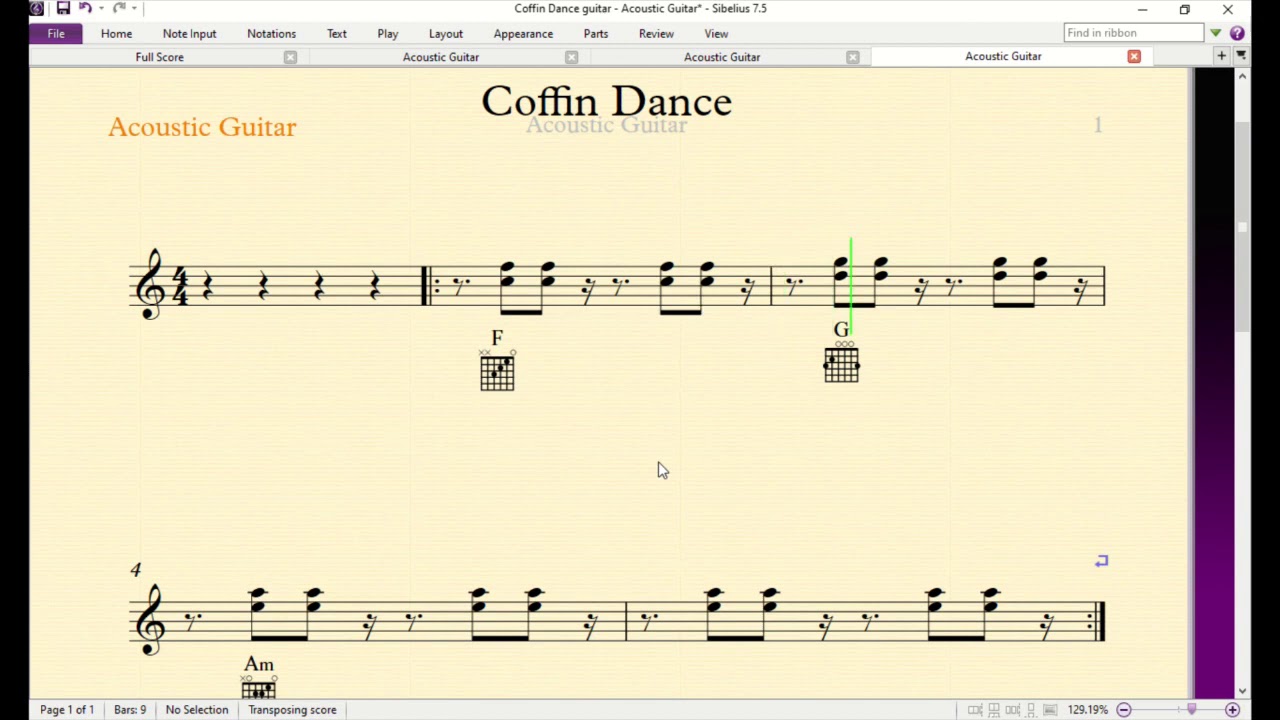Select the Review ribbon tab

656,34
